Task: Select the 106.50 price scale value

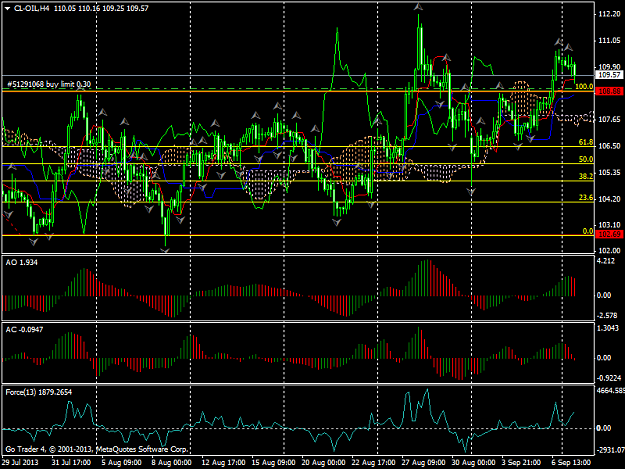Action: [x=609, y=146]
